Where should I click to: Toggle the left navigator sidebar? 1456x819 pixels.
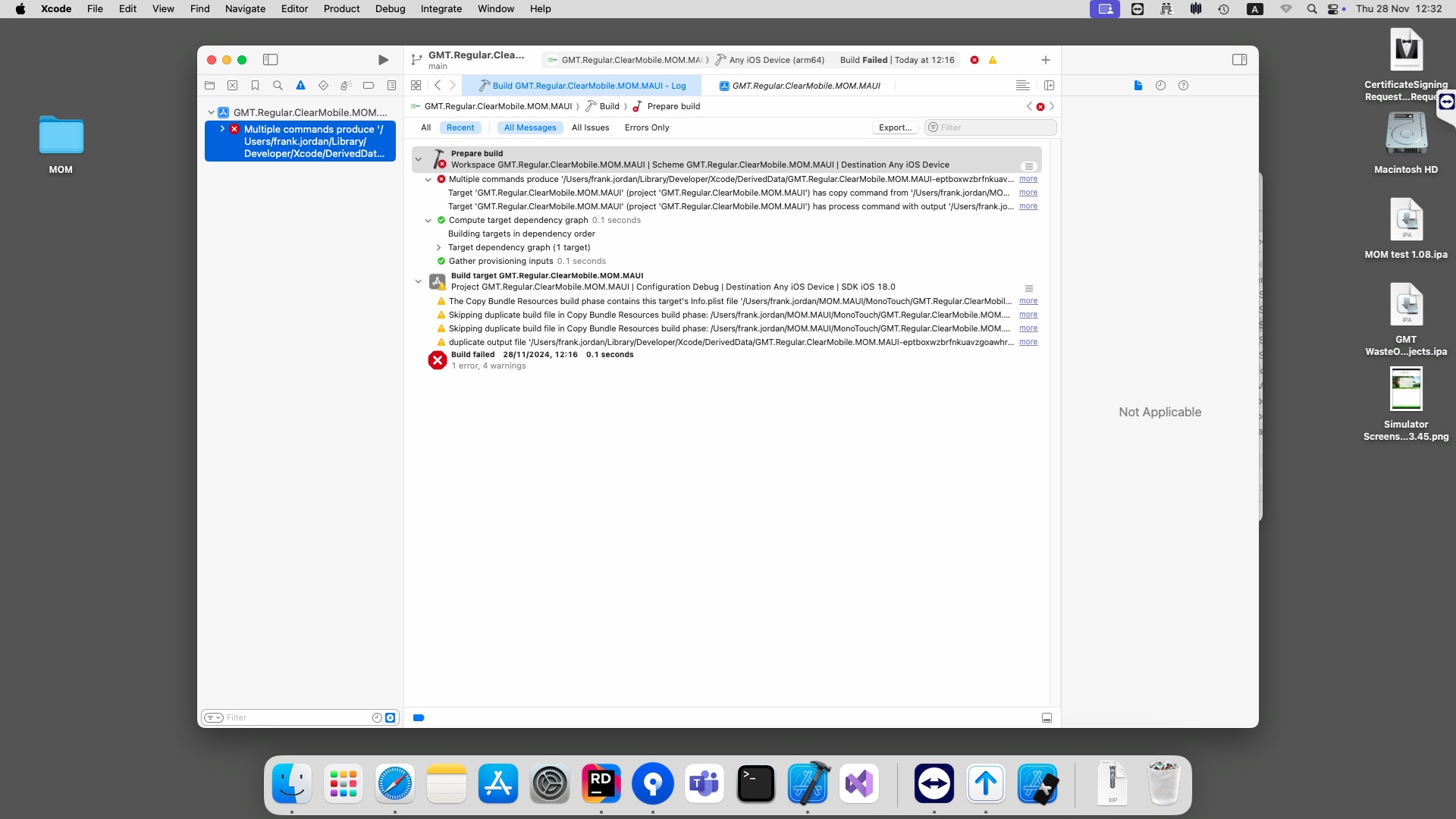point(270,60)
